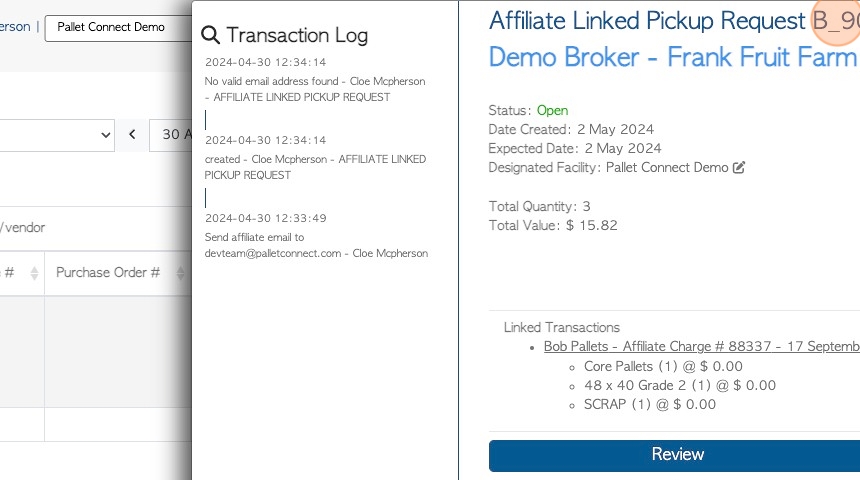
Task: Click the blue Review button
Action: [x=675, y=455]
